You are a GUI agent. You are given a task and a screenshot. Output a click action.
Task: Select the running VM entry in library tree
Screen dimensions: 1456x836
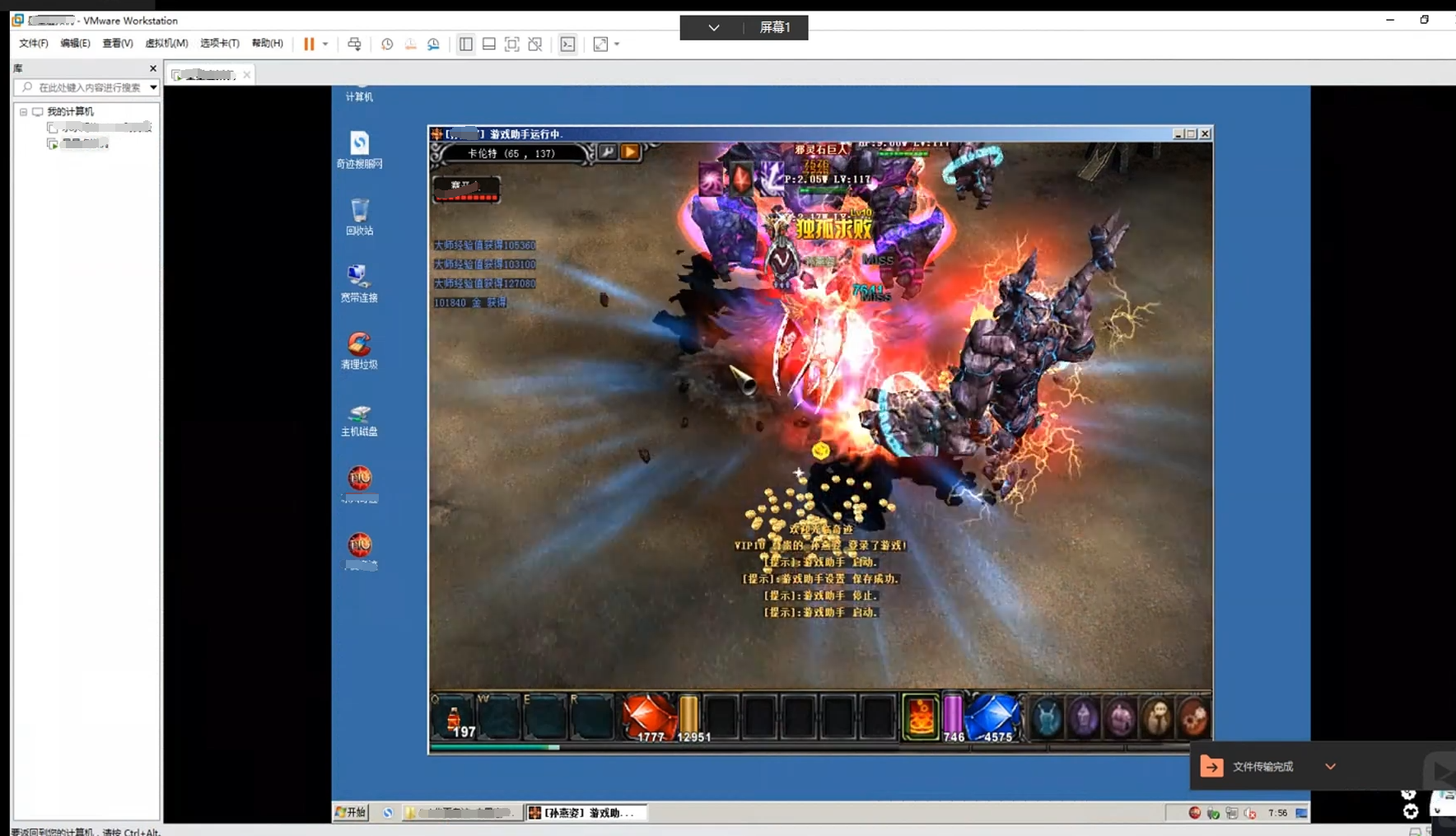coord(78,143)
